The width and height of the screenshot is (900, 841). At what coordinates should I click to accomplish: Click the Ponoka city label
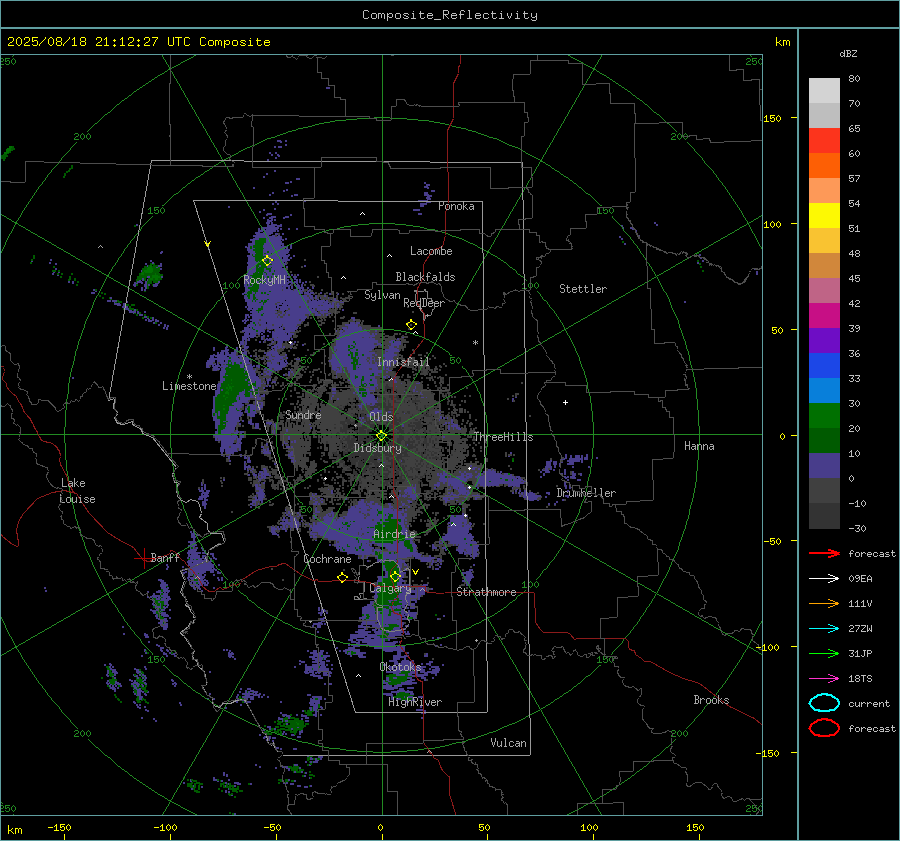pyautogui.click(x=456, y=206)
